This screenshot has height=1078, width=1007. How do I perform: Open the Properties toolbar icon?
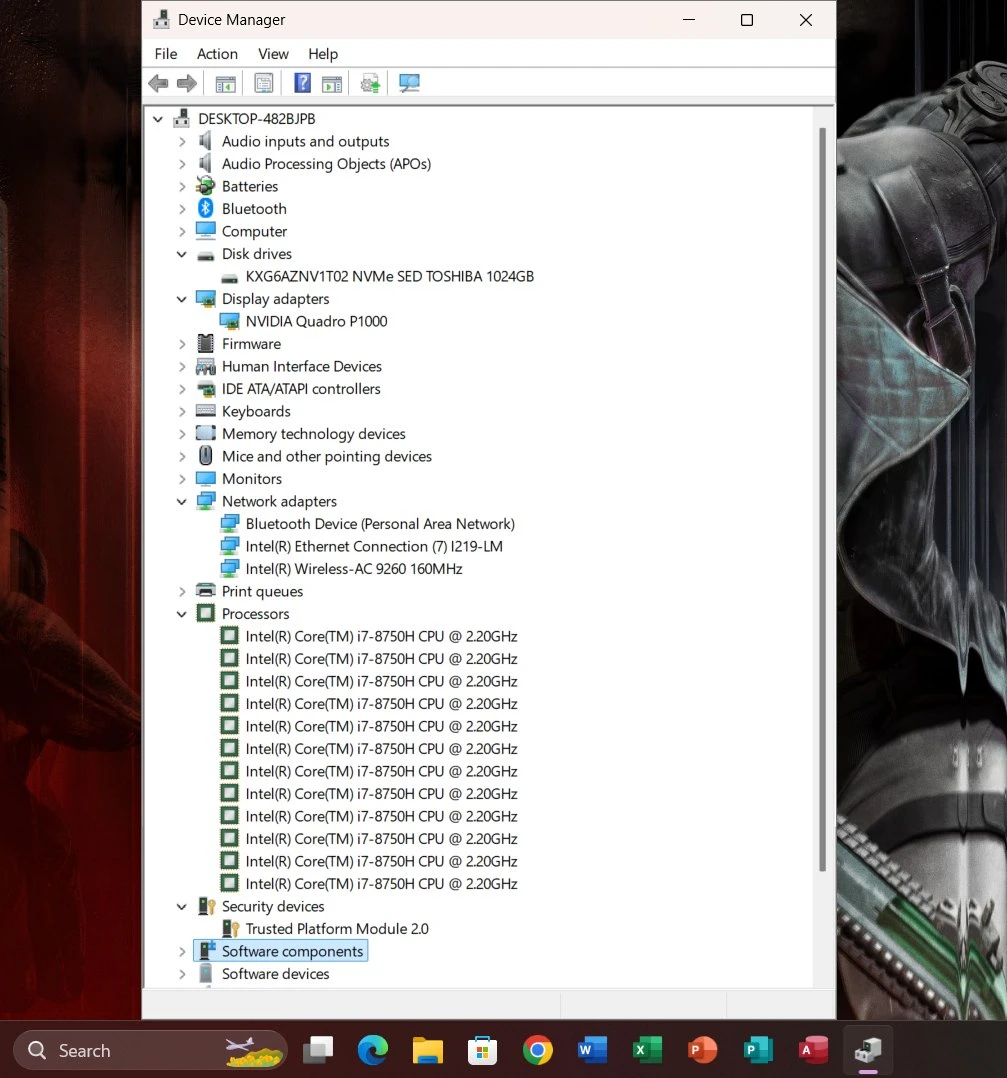pyautogui.click(x=264, y=84)
